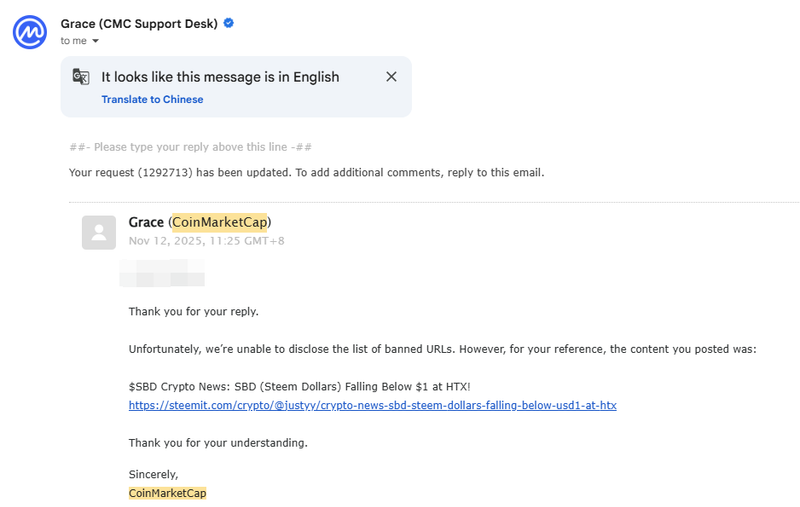Click the blurred recipient name in the message
Viewport: 800px width, 507px height.
(162, 273)
